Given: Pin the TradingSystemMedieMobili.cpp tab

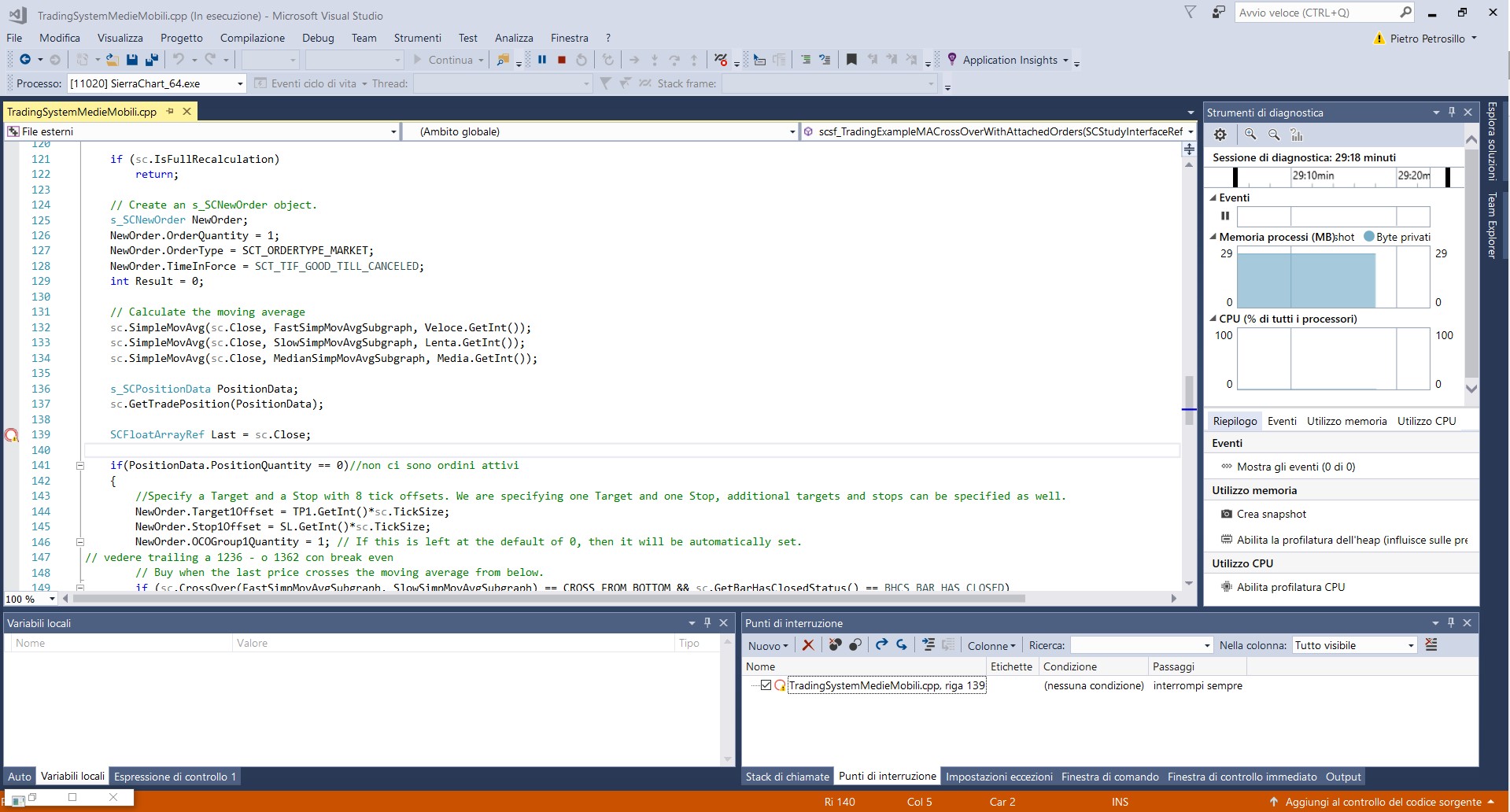Looking at the screenshot, I should tap(170, 112).
